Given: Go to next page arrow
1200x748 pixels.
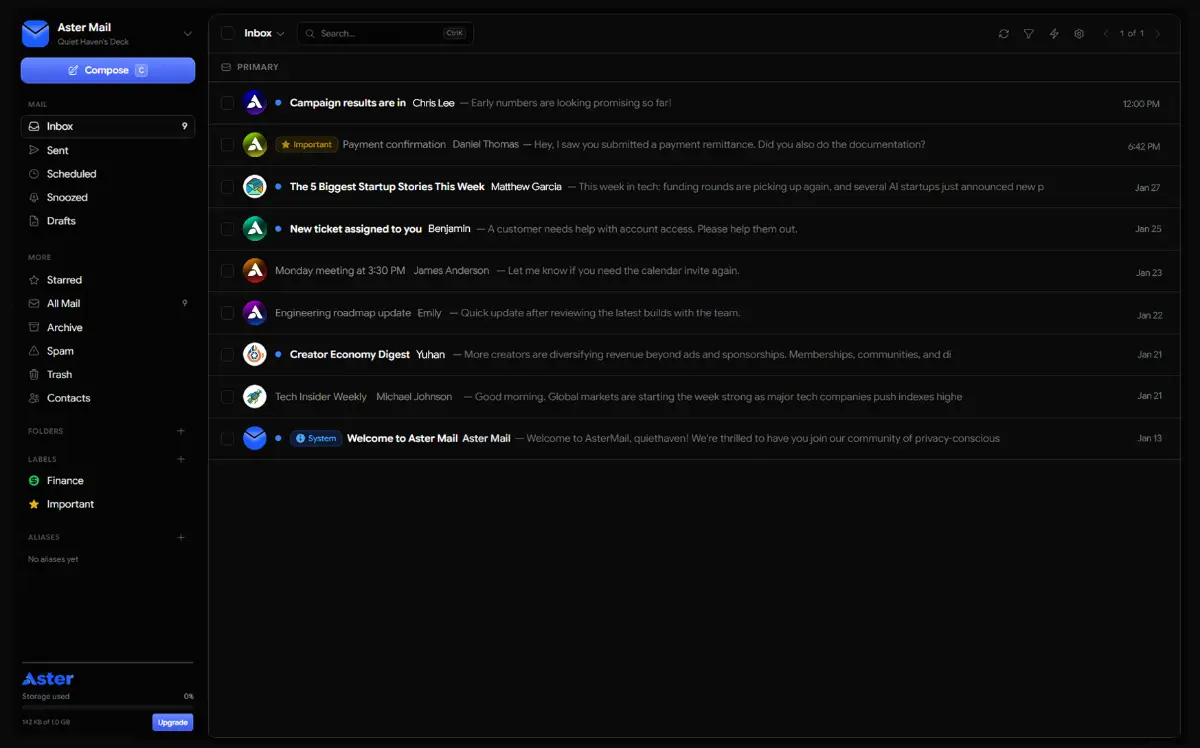Looking at the screenshot, I should point(1158,34).
